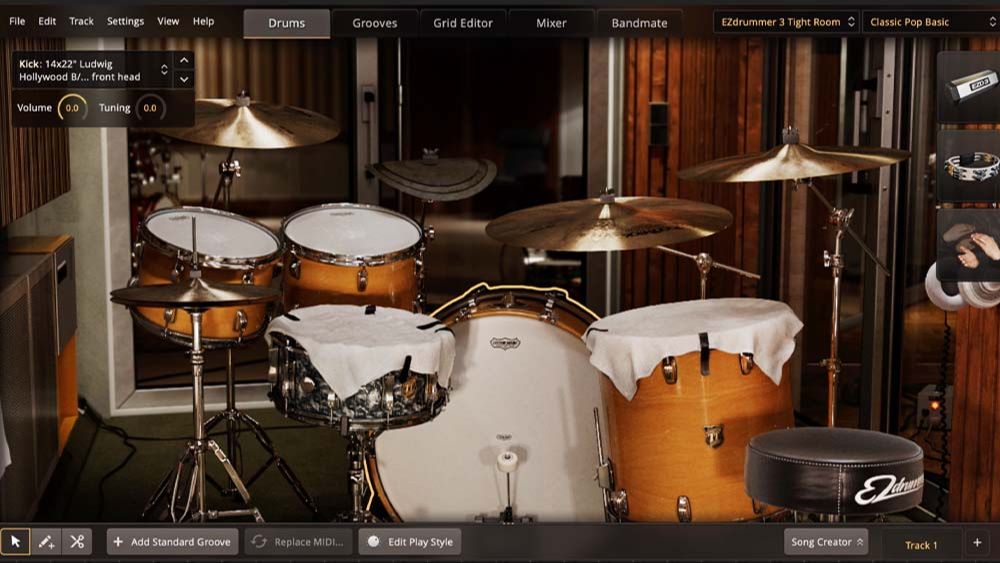Click the large ride cymbal
The image size is (1000, 563).
pos(609,222)
